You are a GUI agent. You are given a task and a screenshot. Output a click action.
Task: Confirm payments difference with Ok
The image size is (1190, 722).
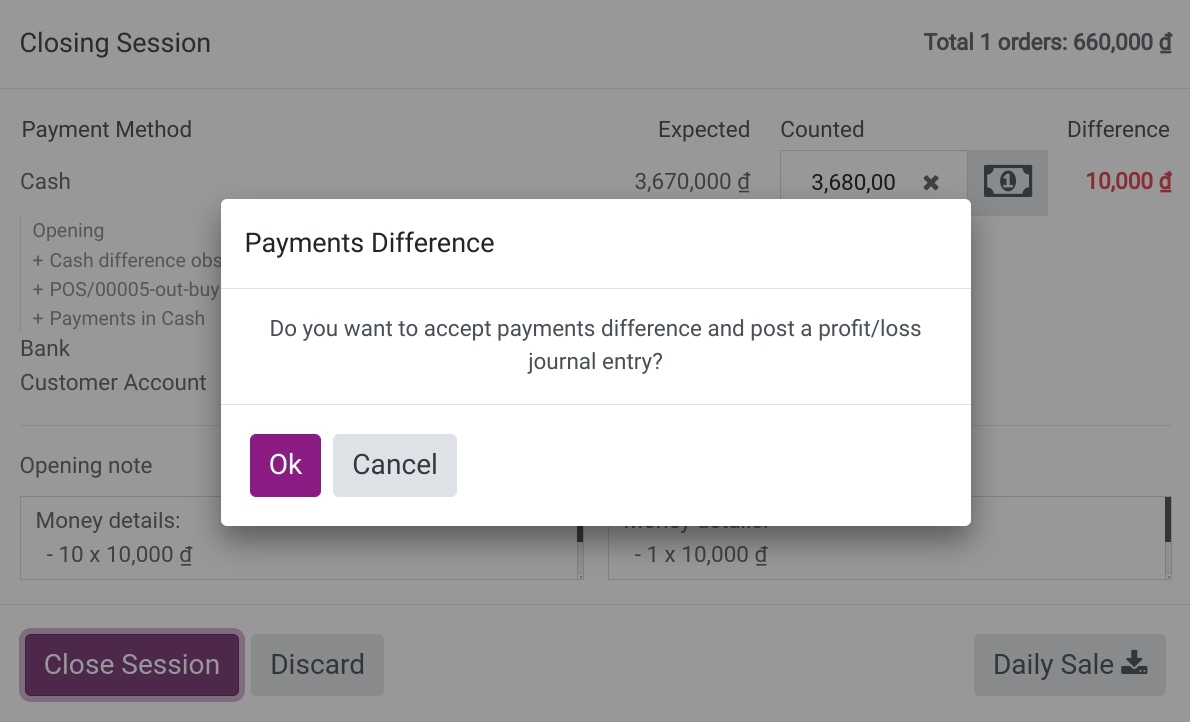coord(285,464)
